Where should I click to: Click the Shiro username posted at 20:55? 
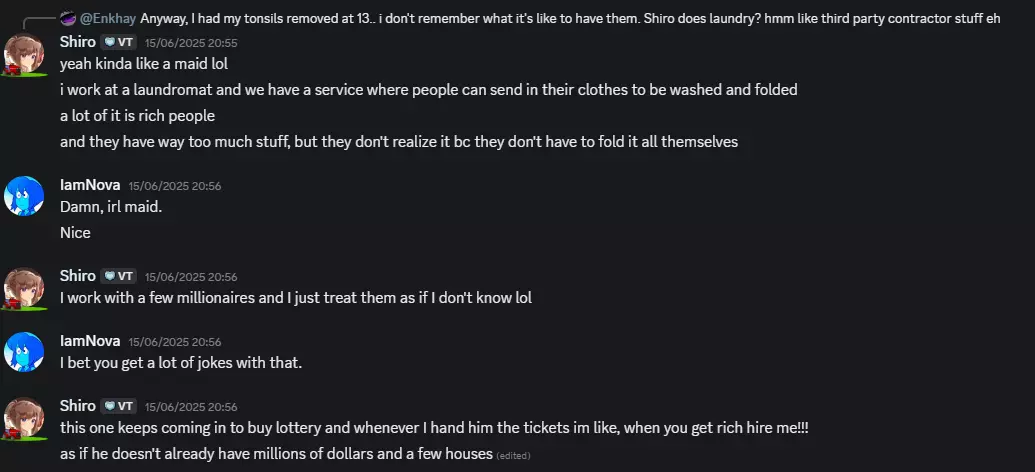78,42
